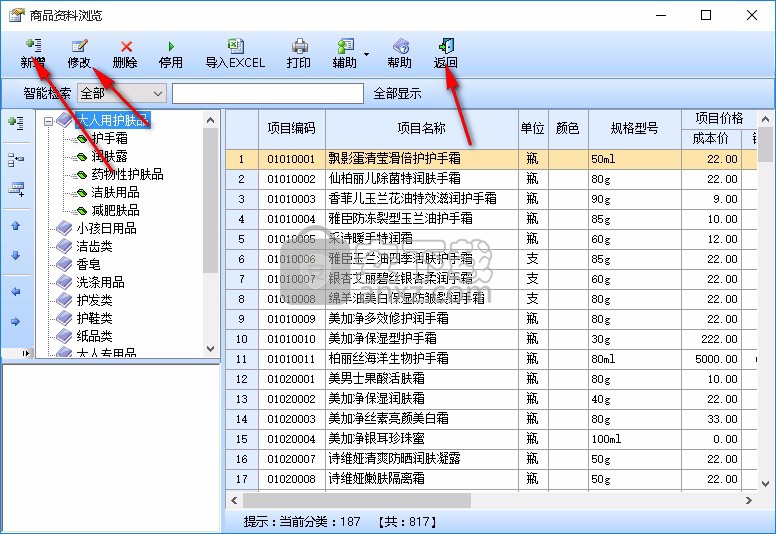Click the 返回 (Return) exit icon
This screenshot has width=776, height=534.
point(446,46)
